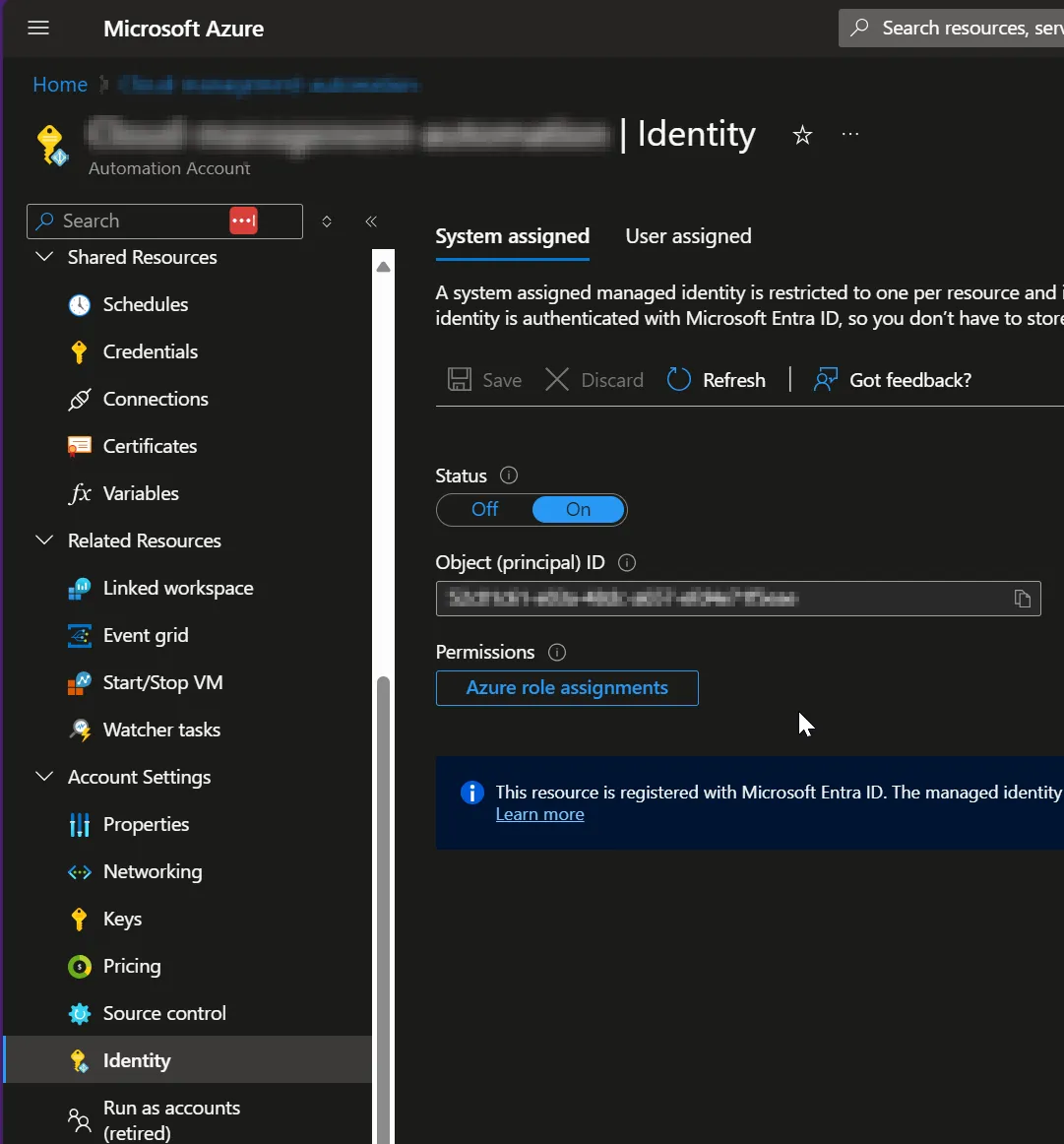Image resolution: width=1064 pixels, height=1144 pixels.
Task: Click the sidebar scroll up arrow
Action: (383, 267)
